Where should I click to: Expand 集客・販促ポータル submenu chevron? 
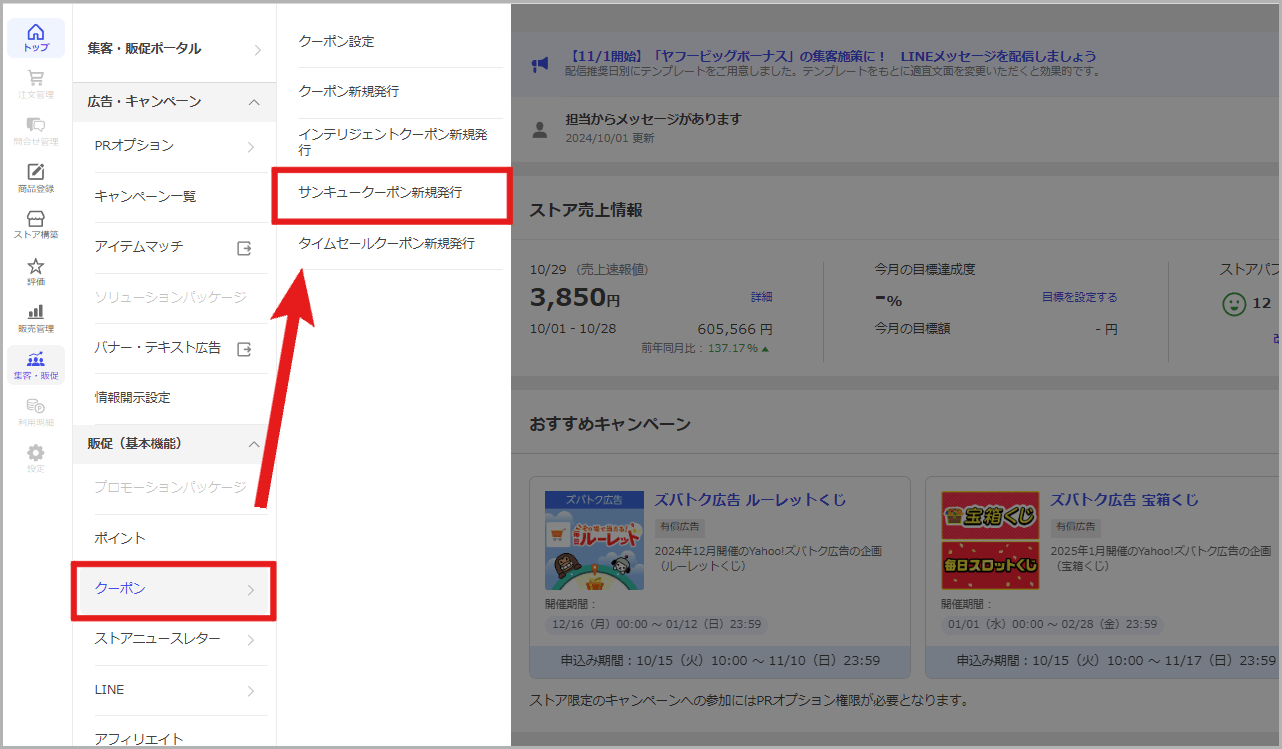[x=257, y=50]
